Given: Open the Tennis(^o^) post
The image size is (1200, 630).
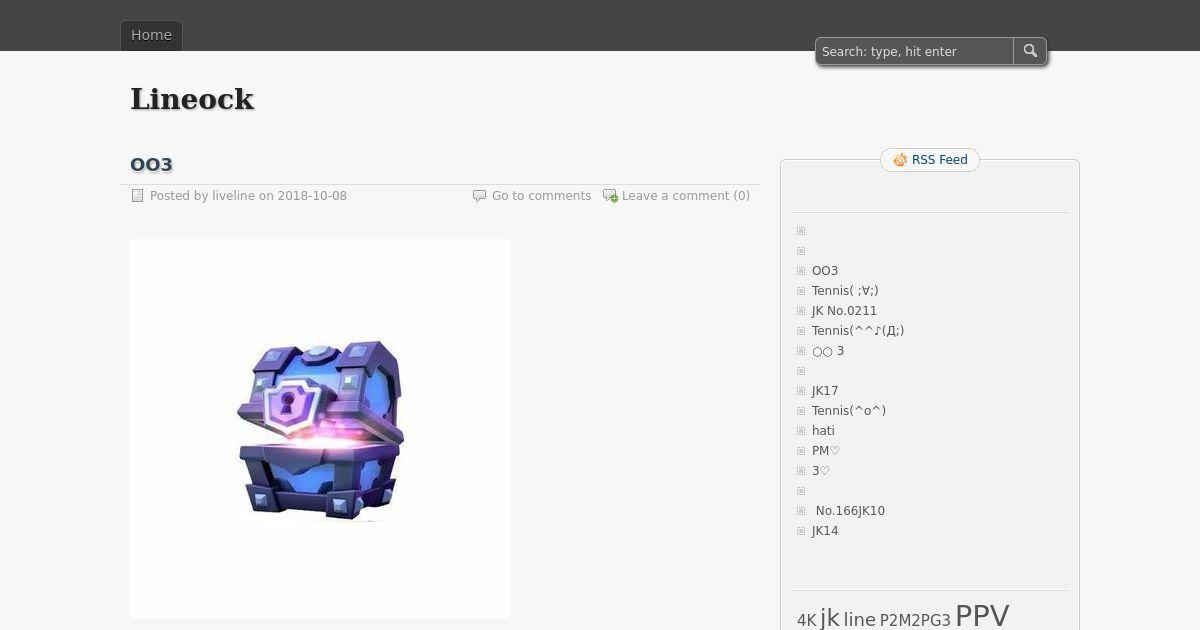Looking at the screenshot, I should (849, 411).
